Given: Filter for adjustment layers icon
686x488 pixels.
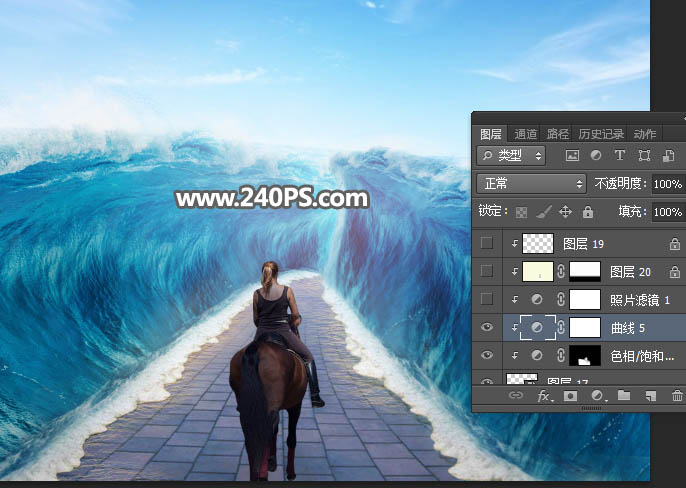Looking at the screenshot, I should (x=596, y=155).
